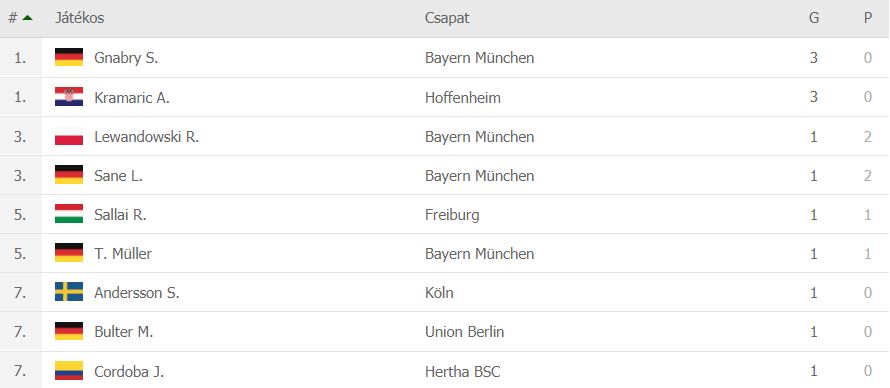The width and height of the screenshot is (890, 388).
Task: Click the German flag beside Sane L.
Action: click(x=69, y=175)
